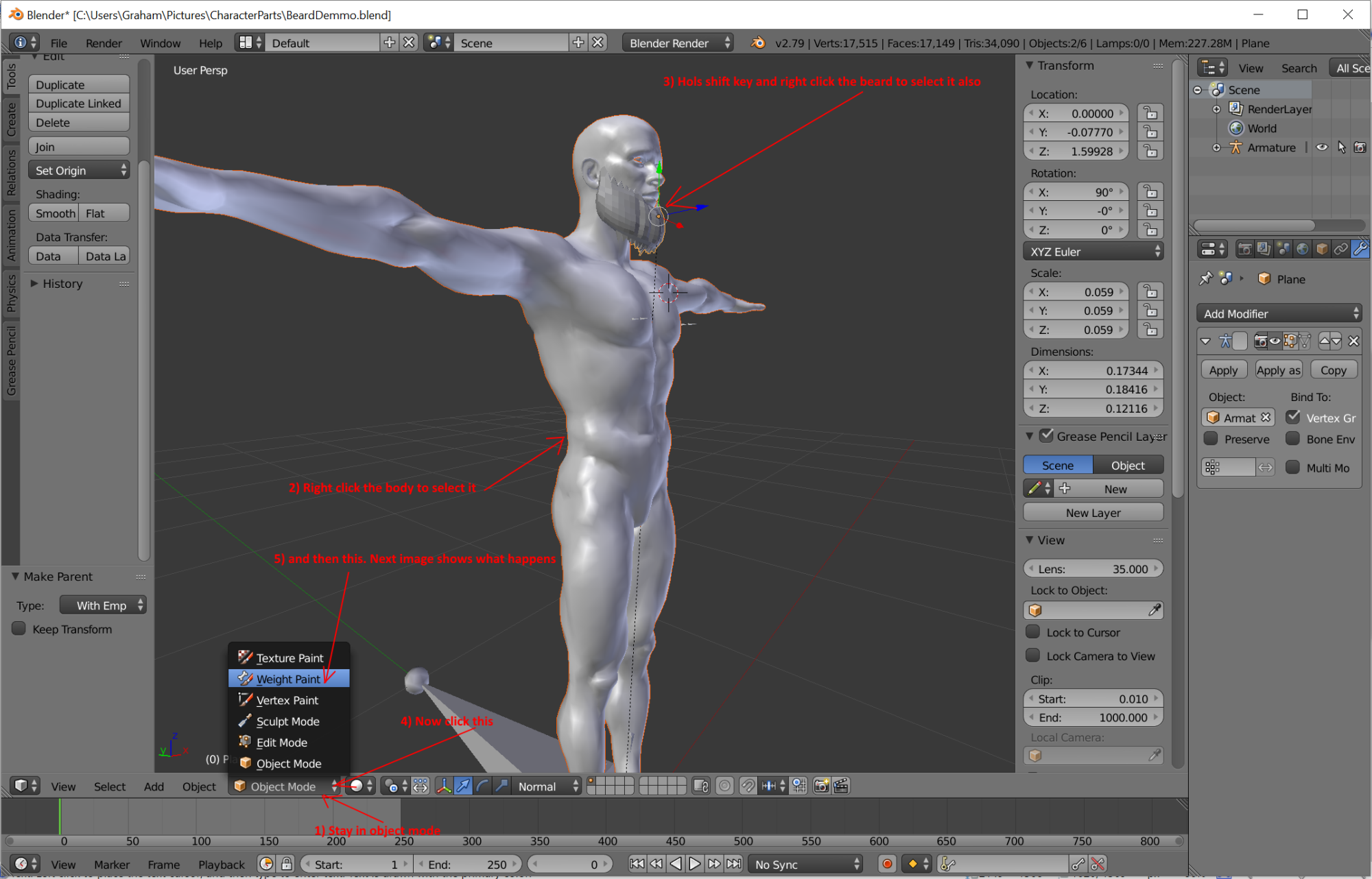
Task: Expand the Armature tree item in outliner
Action: (x=1216, y=147)
